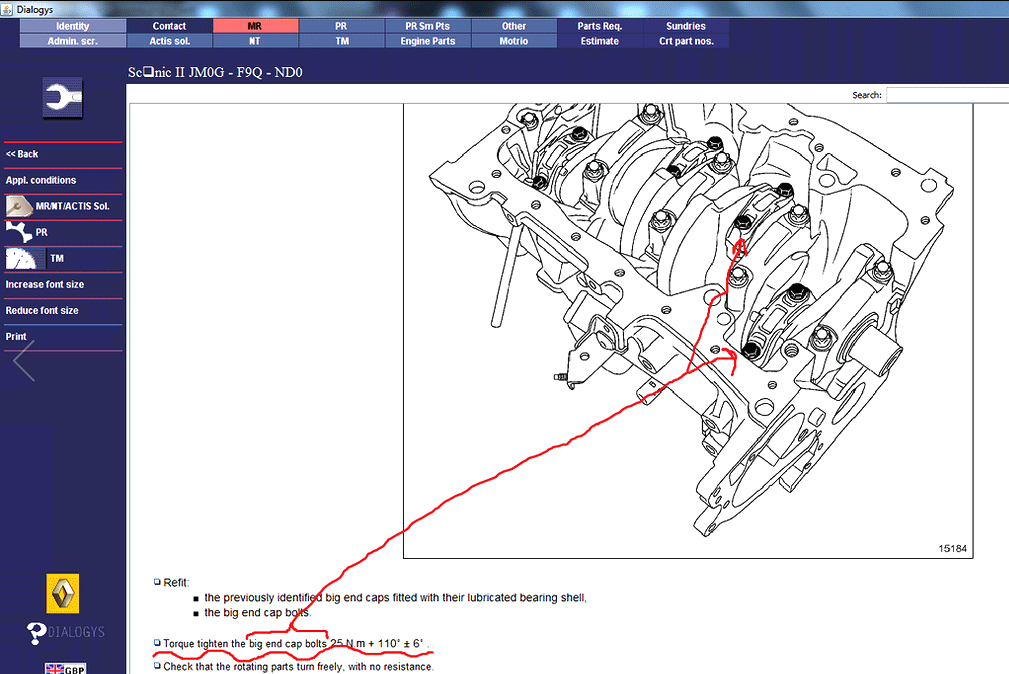
Task: Open the TM tab in top menu
Action: (x=342, y=41)
